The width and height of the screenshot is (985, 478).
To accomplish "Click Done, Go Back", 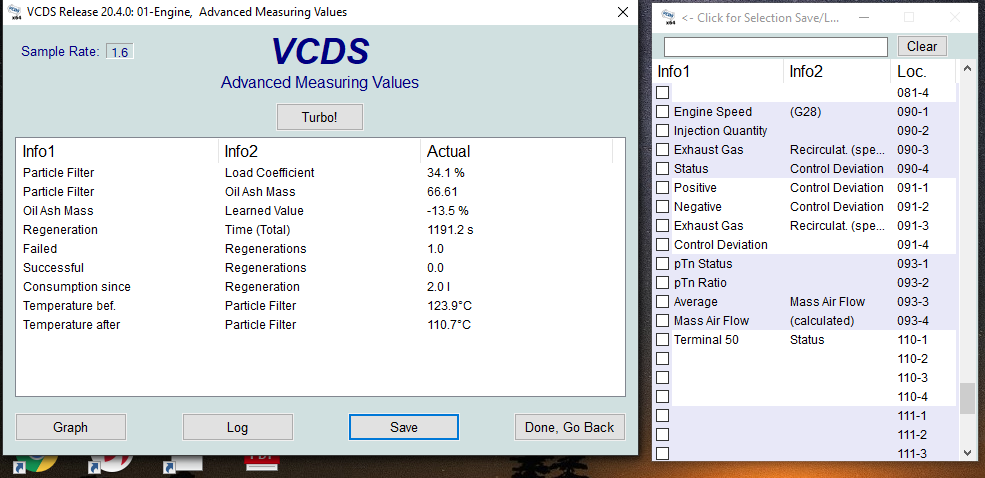I will pos(569,427).
